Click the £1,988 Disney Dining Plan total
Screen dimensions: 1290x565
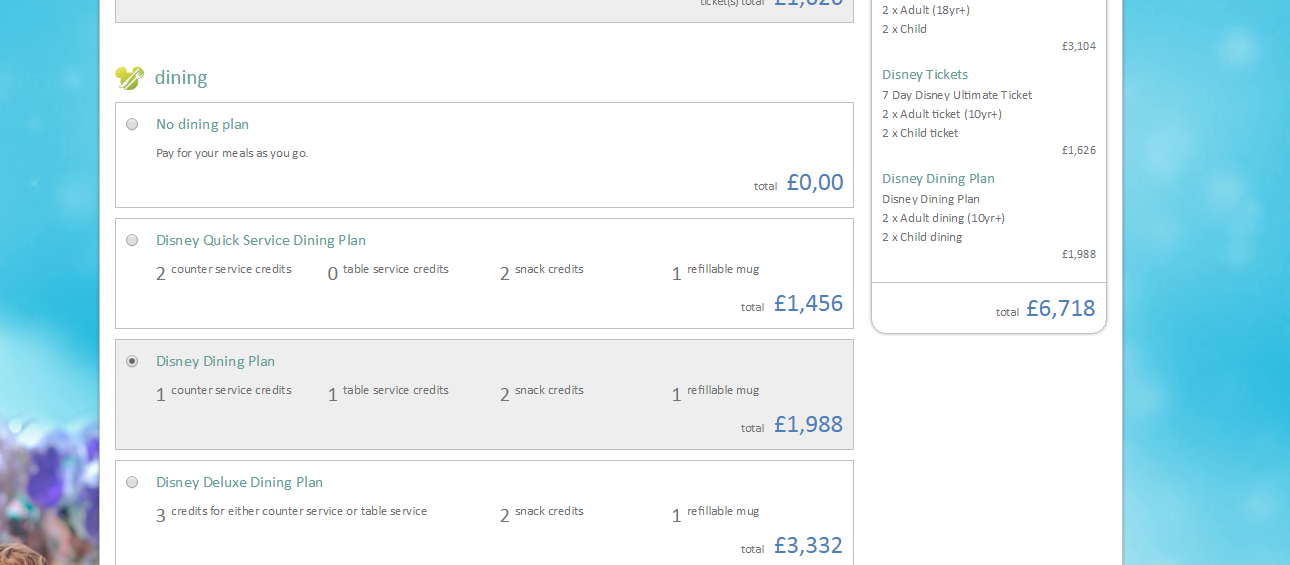[x=808, y=425]
